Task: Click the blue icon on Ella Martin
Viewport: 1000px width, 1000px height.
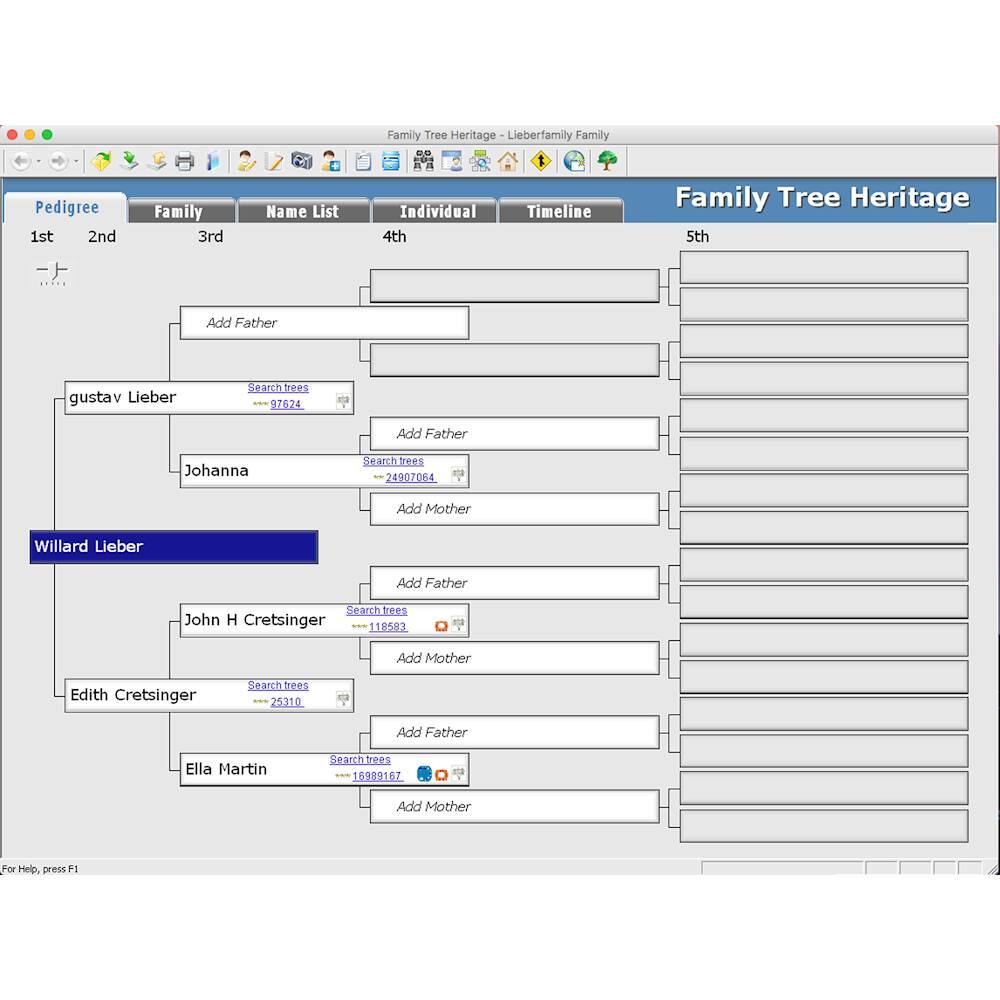Action: pos(424,774)
